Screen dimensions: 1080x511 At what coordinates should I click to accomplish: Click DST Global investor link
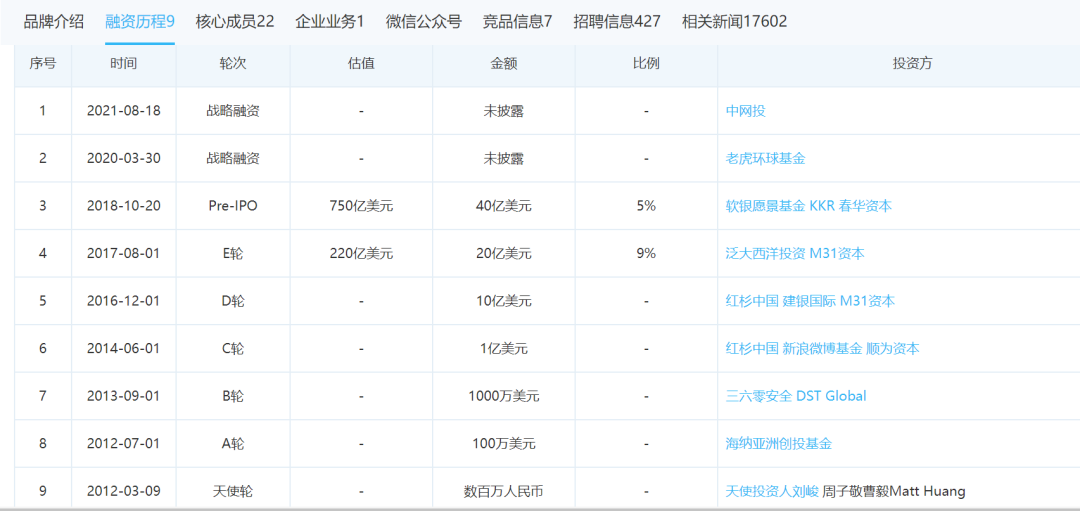coord(831,396)
